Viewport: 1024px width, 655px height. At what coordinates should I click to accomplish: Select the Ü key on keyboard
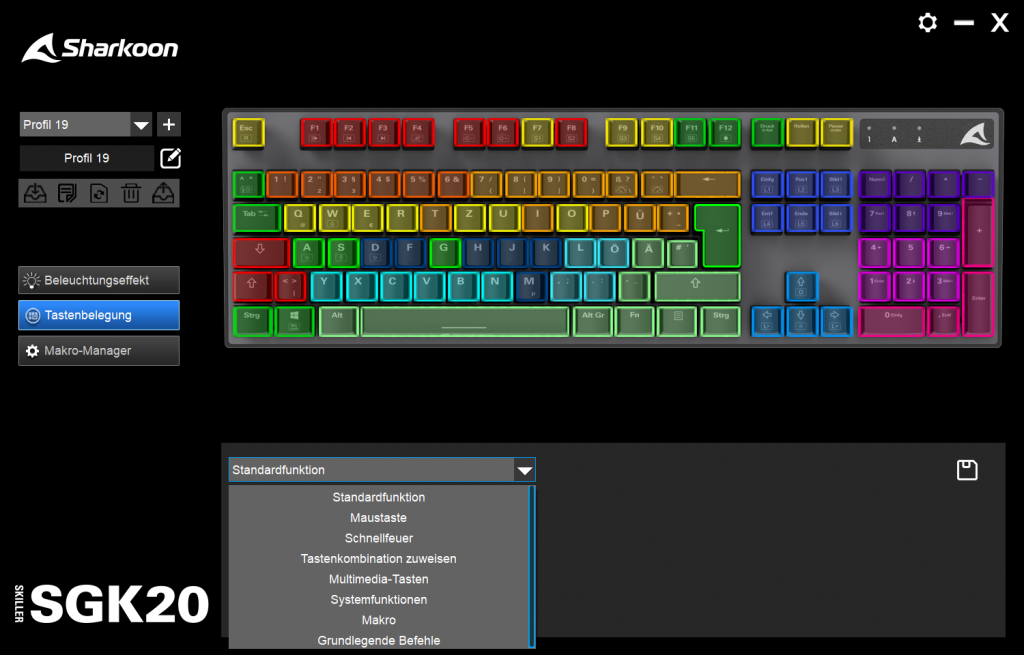point(640,218)
